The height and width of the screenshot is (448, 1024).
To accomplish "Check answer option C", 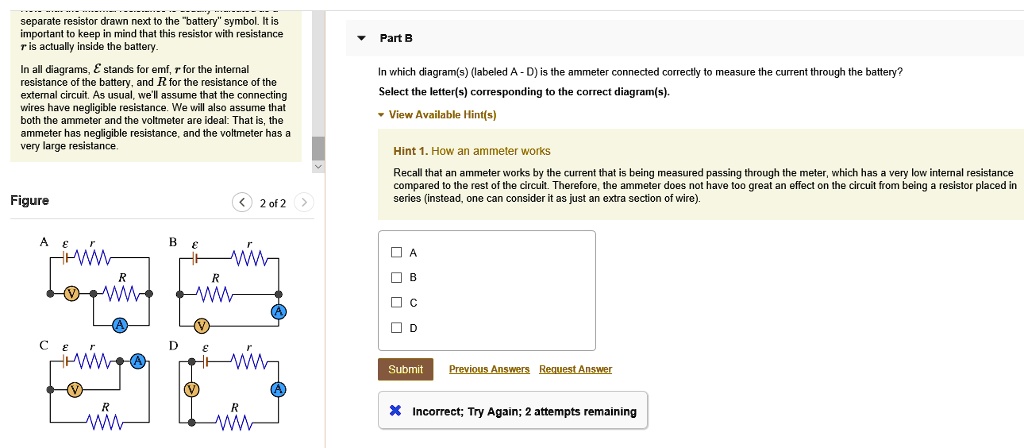I will pos(396,302).
